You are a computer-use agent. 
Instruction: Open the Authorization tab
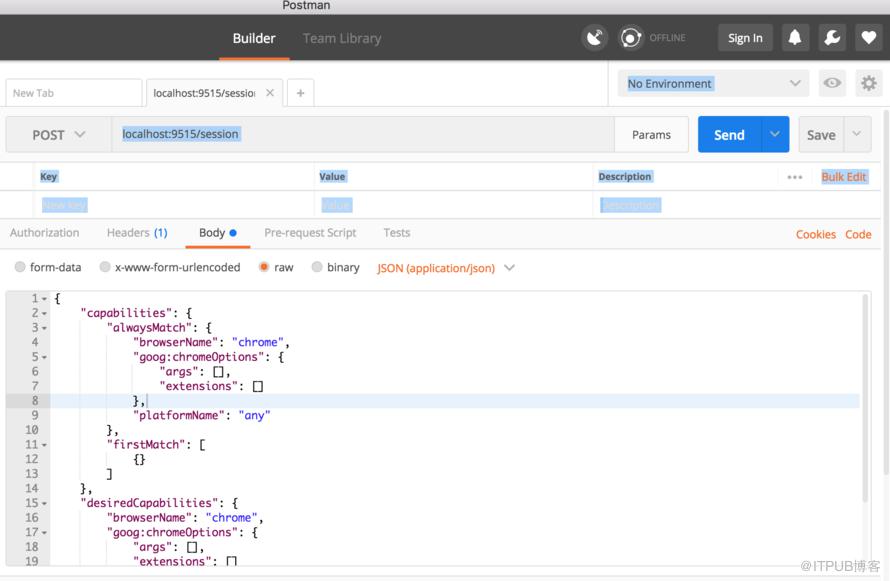tap(44, 233)
